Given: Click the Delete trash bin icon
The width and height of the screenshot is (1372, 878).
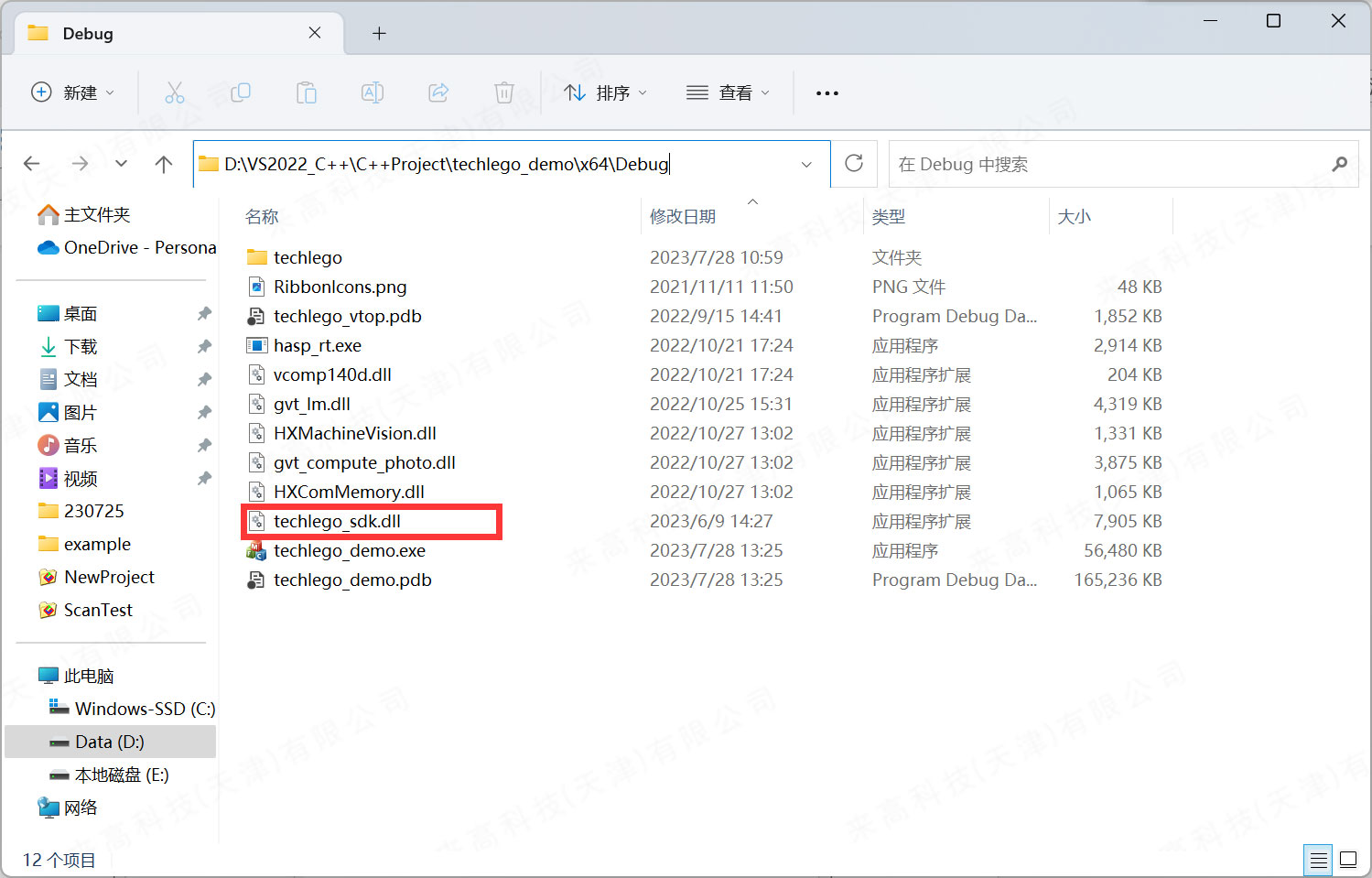Looking at the screenshot, I should (504, 92).
